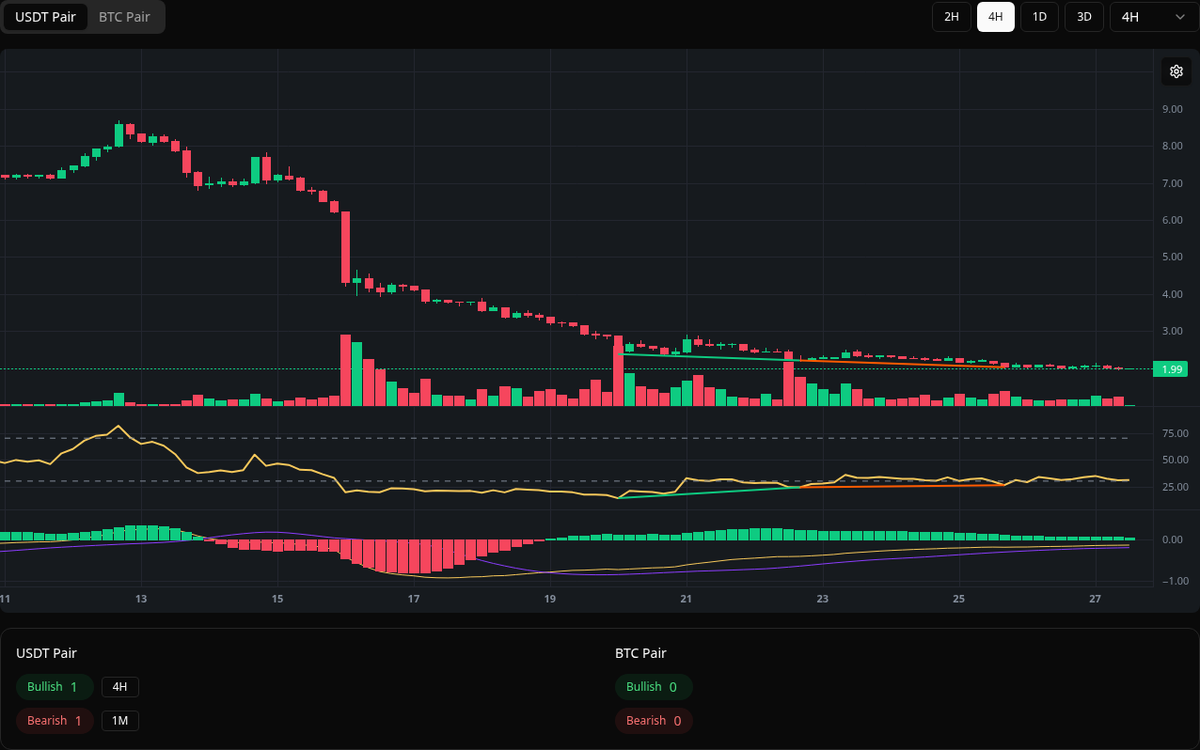Image resolution: width=1200 pixels, height=750 pixels.
Task: Click BTC Pair's Bullish 0 badge
Action: 653,687
